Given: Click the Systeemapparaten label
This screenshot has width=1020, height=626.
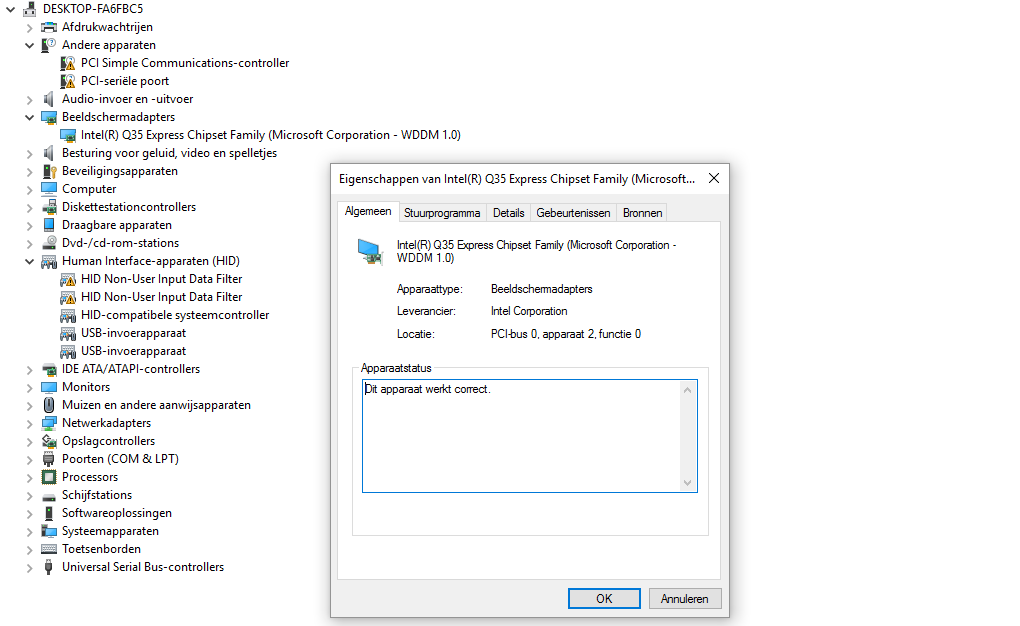Looking at the screenshot, I should (110, 531).
